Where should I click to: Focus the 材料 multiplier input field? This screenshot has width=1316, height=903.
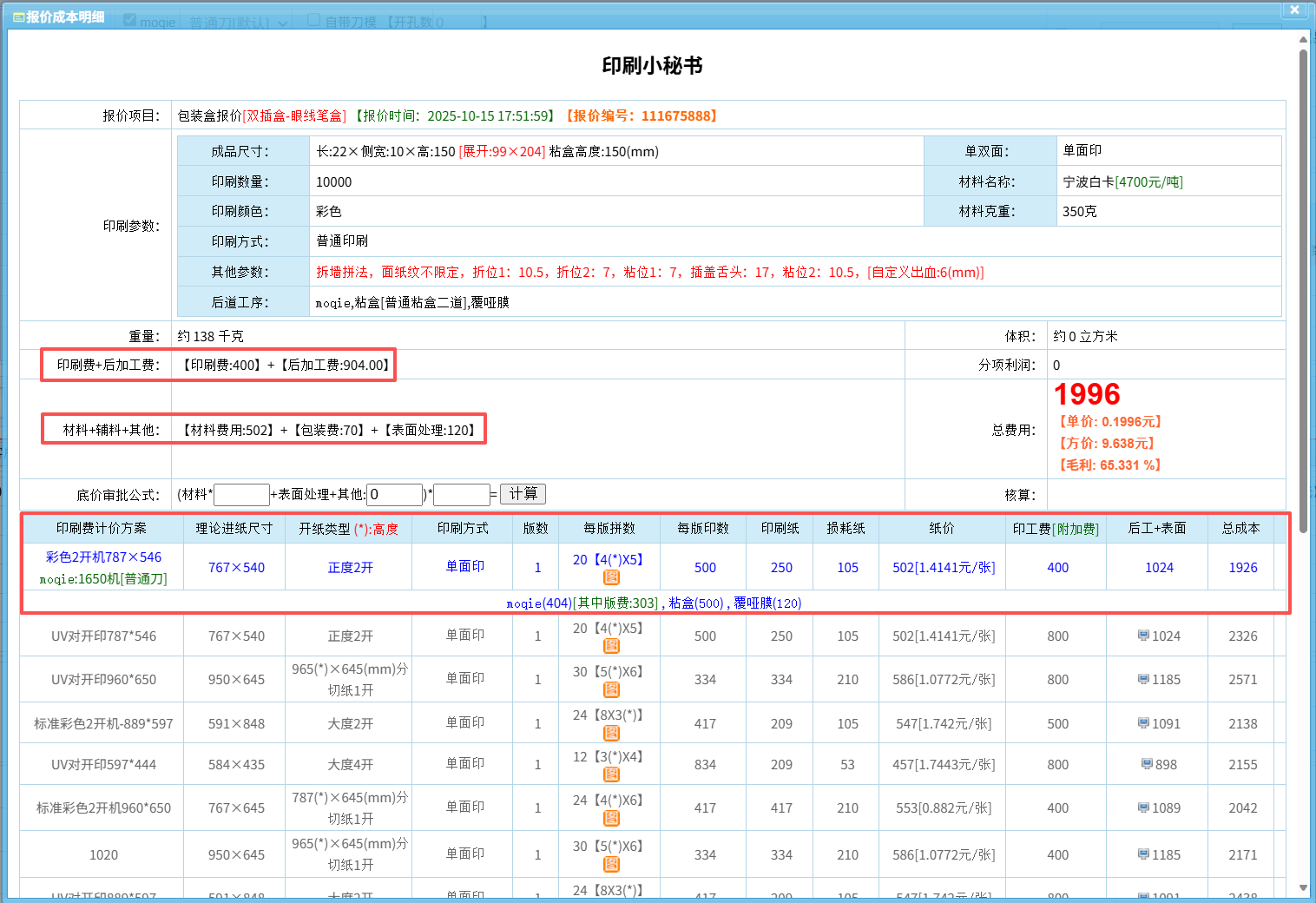[x=241, y=495]
